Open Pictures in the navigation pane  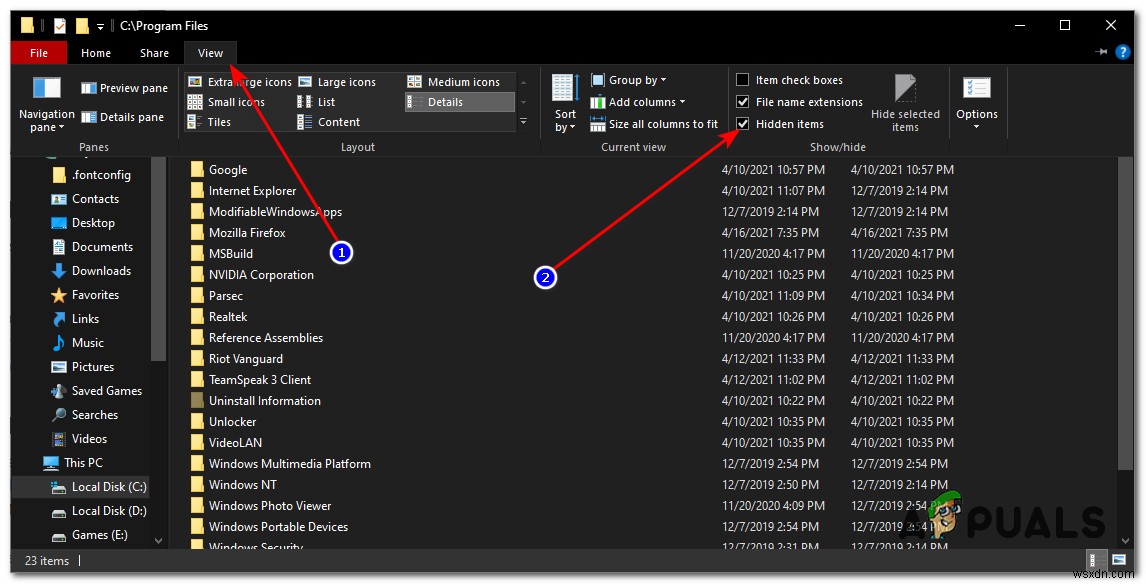coord(83,367)
